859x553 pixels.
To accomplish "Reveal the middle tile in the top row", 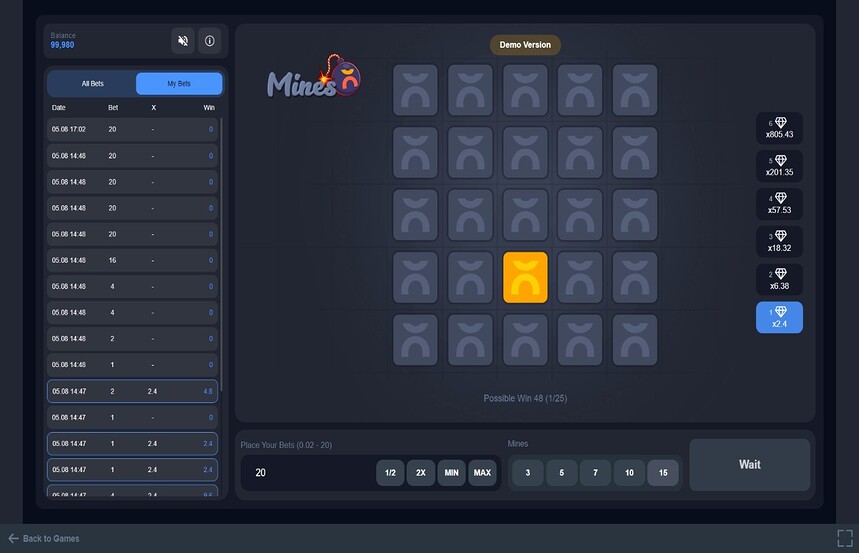I will (x=525, y=90).
